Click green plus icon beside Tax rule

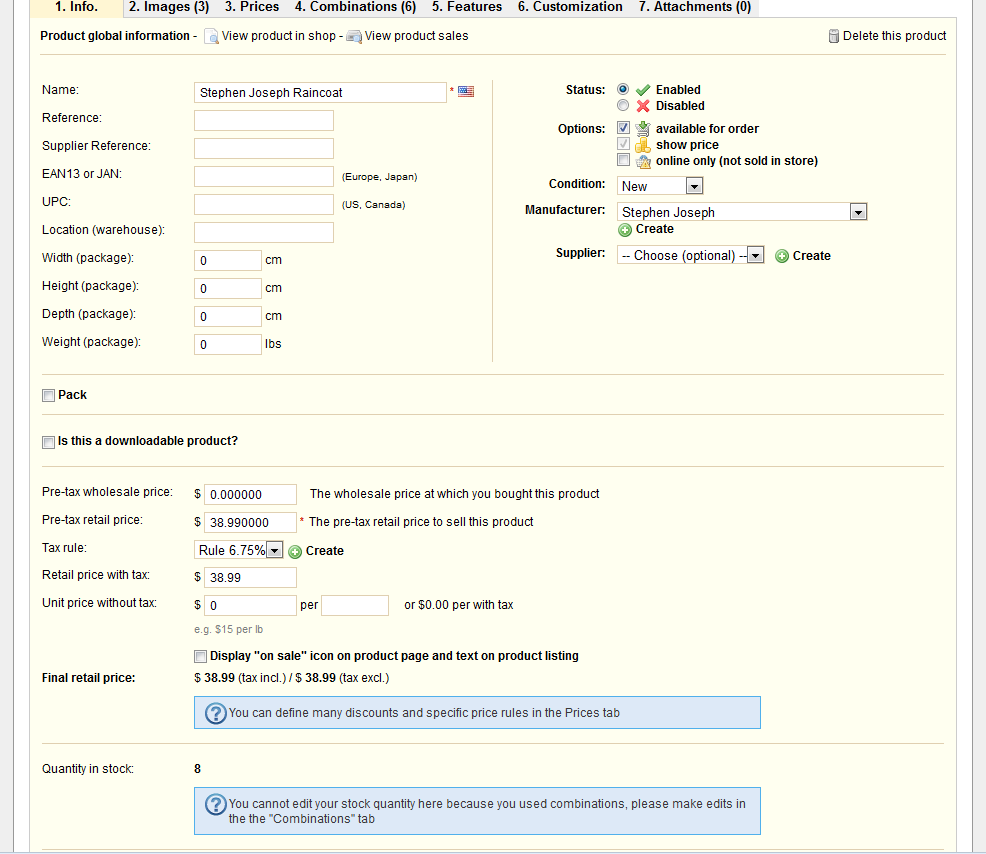pyautogui.click(x=295, y=552)
